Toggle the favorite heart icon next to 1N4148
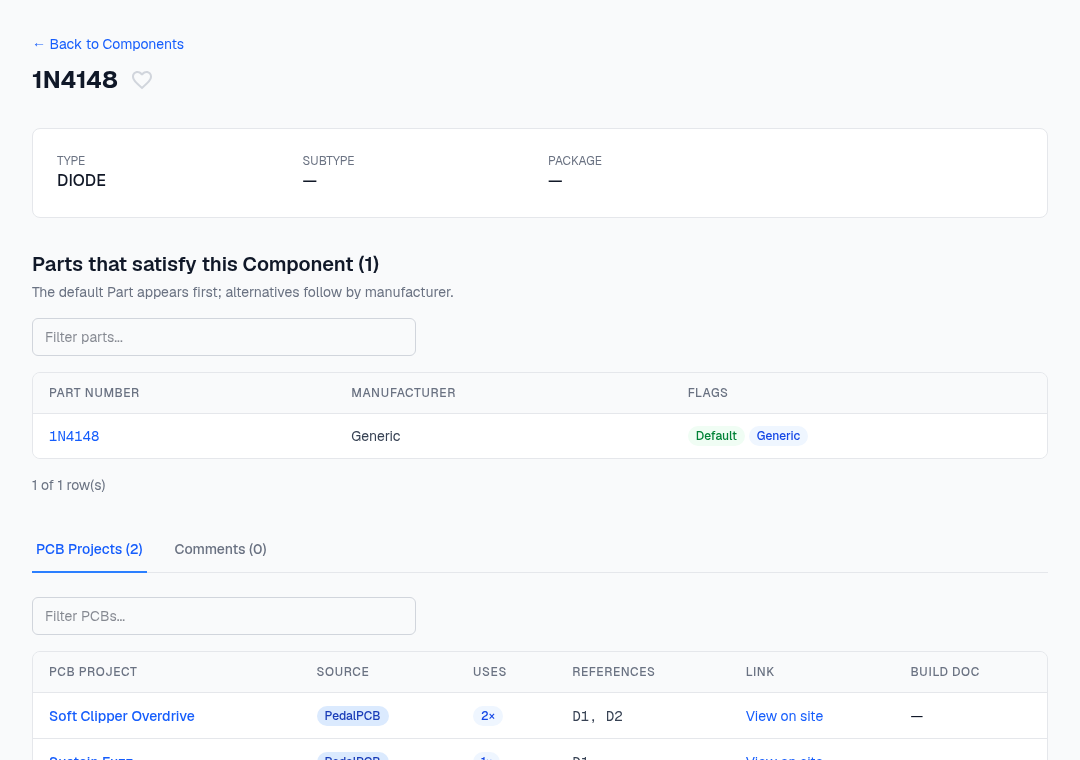The width and height of the screenshot is (1080, 760). point(142,80)
